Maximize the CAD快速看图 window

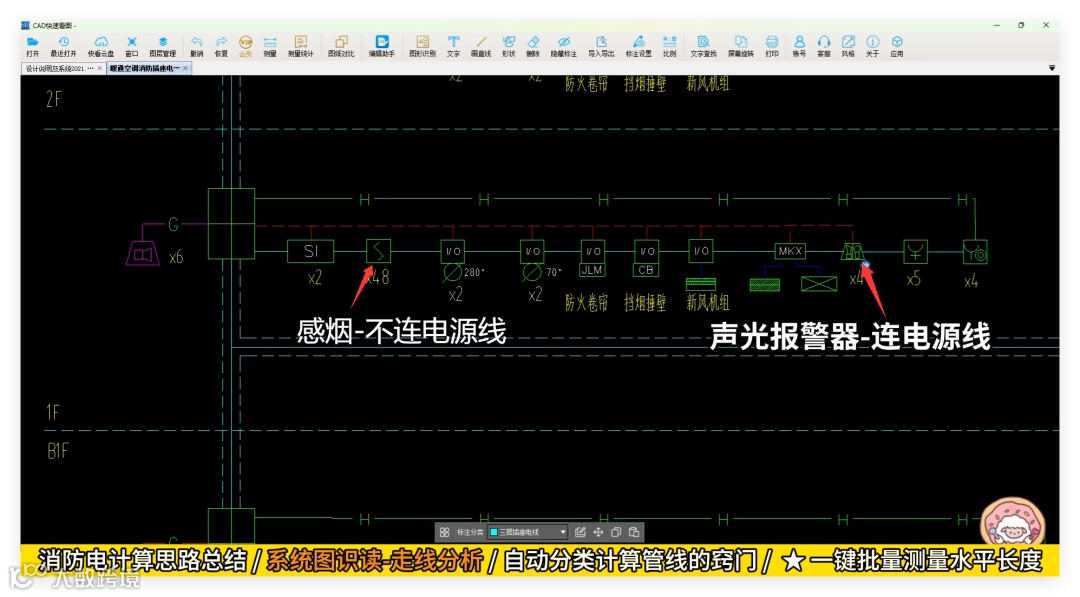(x=1021, y=25)
